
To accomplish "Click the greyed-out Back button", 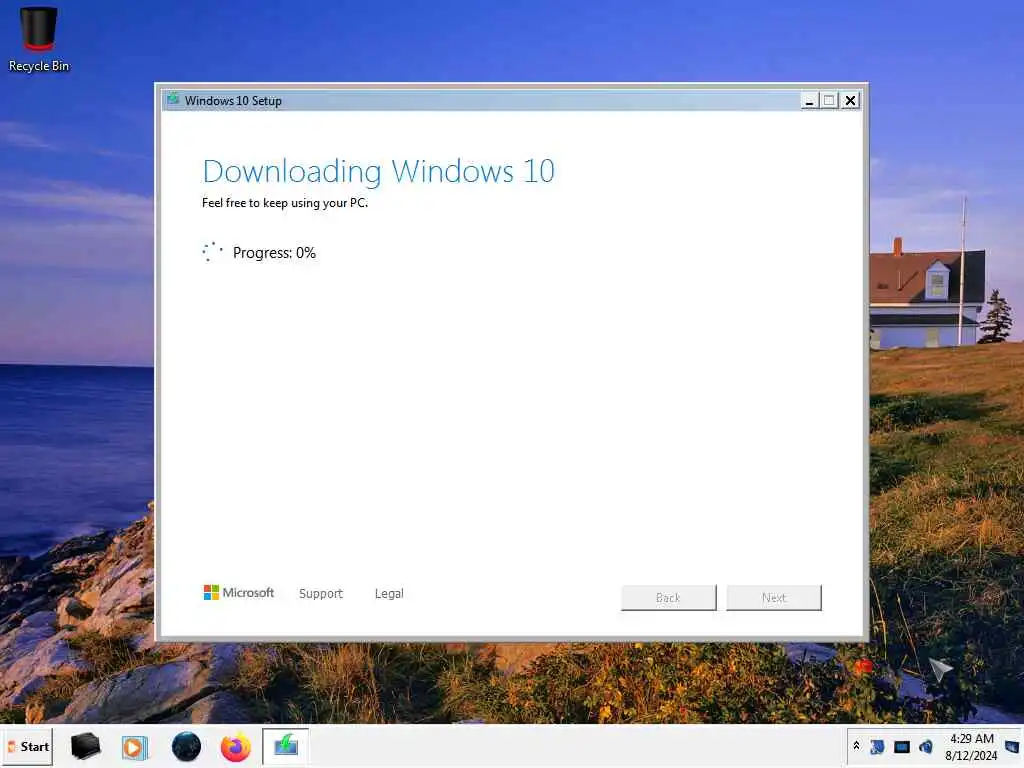I will [x=668, y=598].
